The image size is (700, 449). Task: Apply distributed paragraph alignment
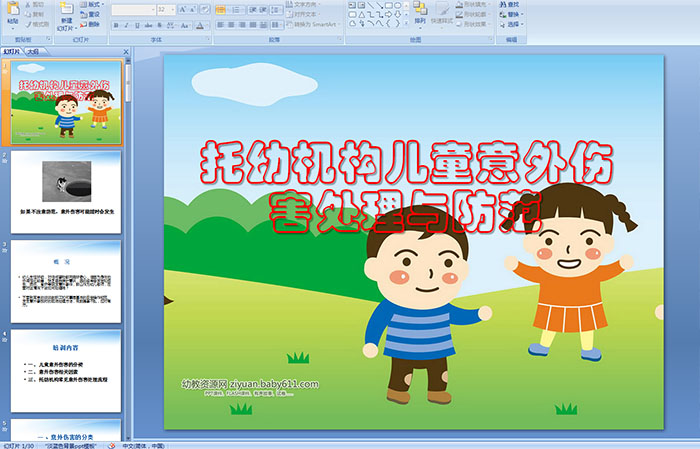point(263,25)
